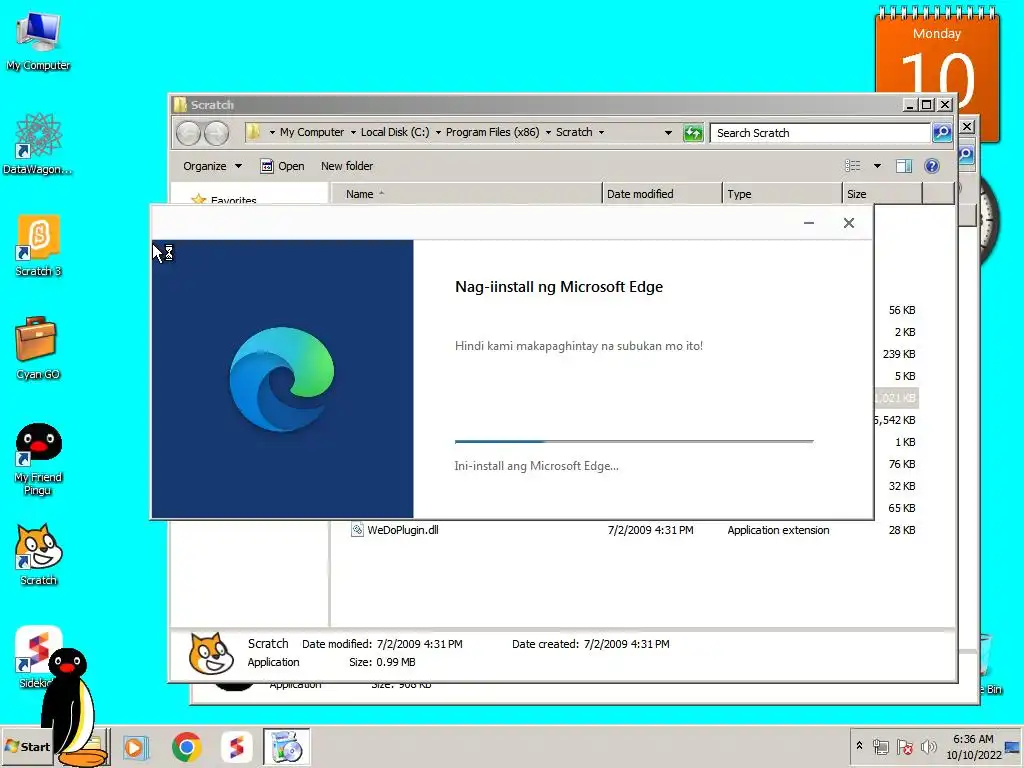Go back in the Scratch explorer window
1024x768 pixels.
tap(189, 133)
